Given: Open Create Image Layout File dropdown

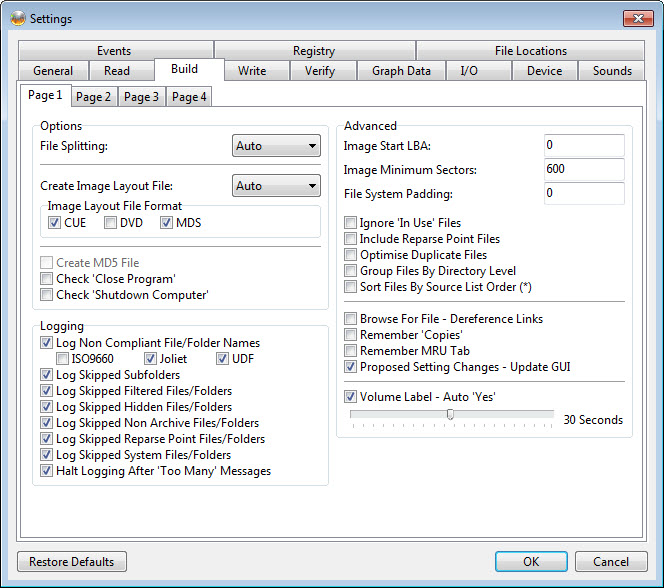Looking at the screenshot, I should click(276, 185).
